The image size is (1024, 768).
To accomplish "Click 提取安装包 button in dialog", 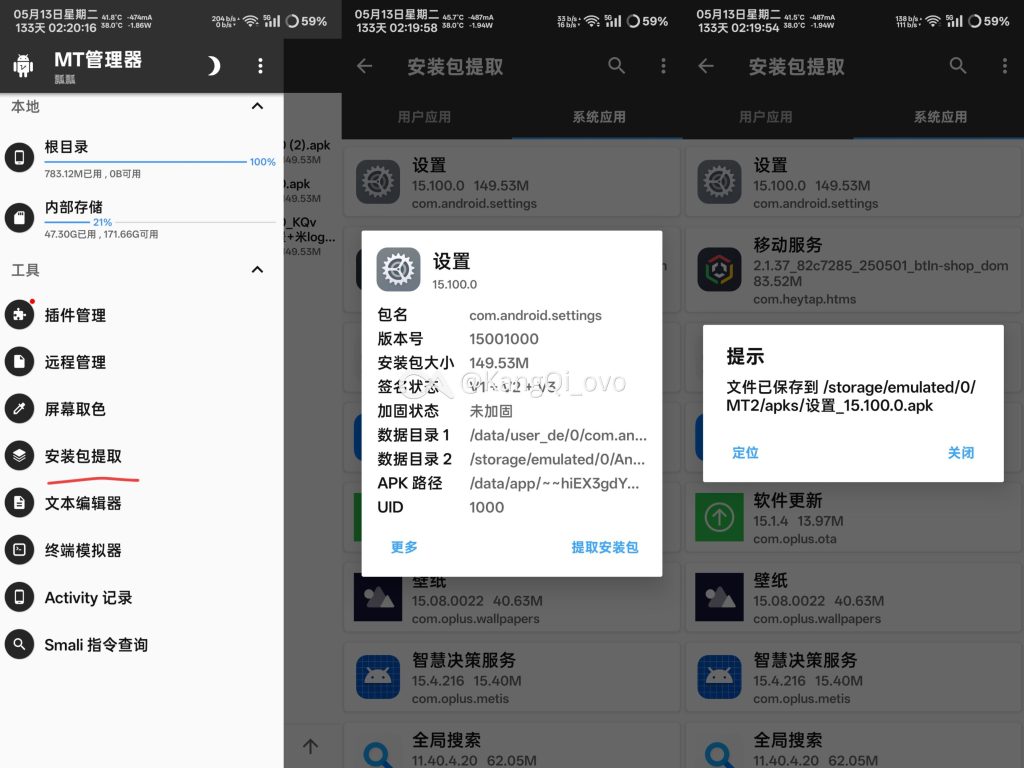I will click(x=604, y=547).
